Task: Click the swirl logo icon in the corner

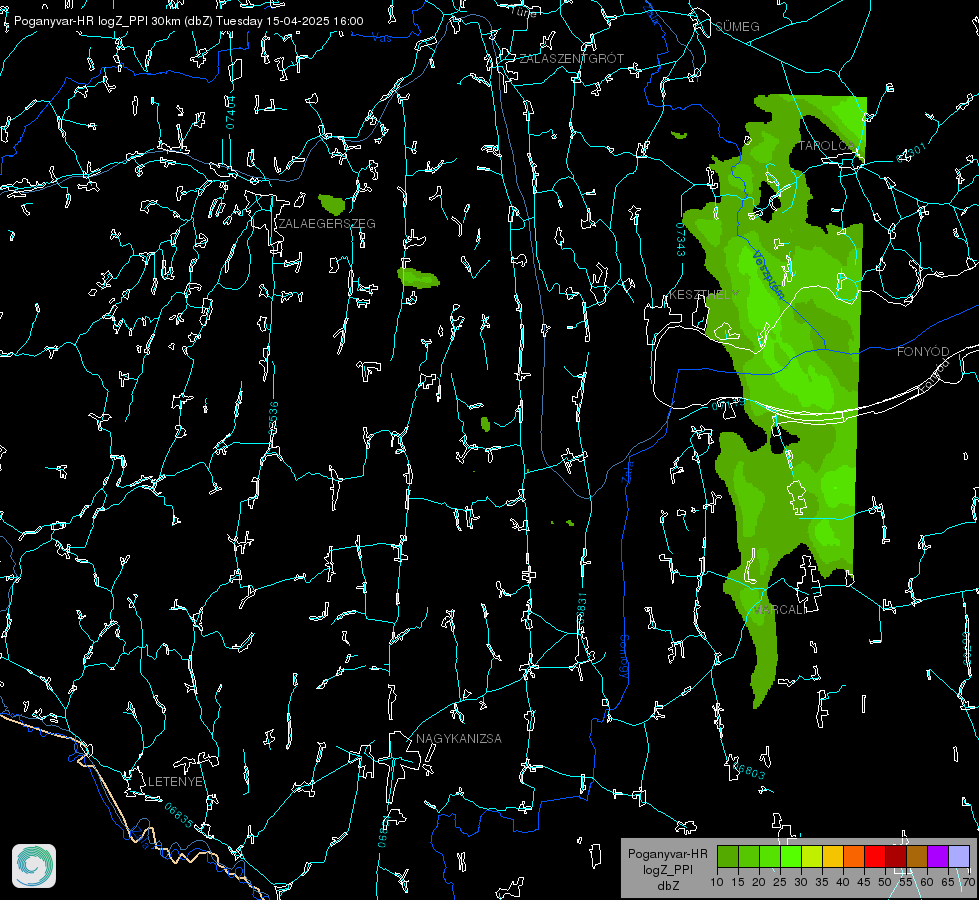Action: point(34,866)
